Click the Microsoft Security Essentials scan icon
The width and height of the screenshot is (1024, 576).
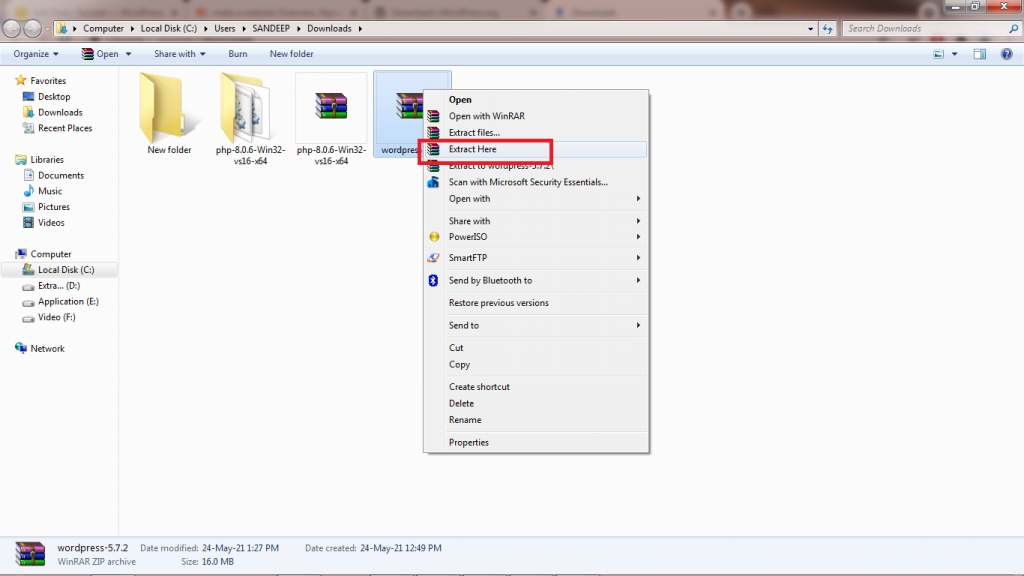click(433, 182)
